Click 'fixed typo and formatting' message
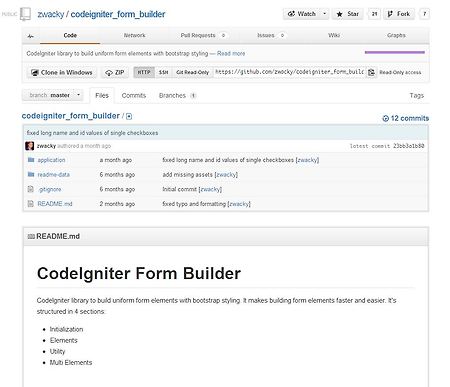The width and height of the screenshot is (450, 387). coord(194,204)
